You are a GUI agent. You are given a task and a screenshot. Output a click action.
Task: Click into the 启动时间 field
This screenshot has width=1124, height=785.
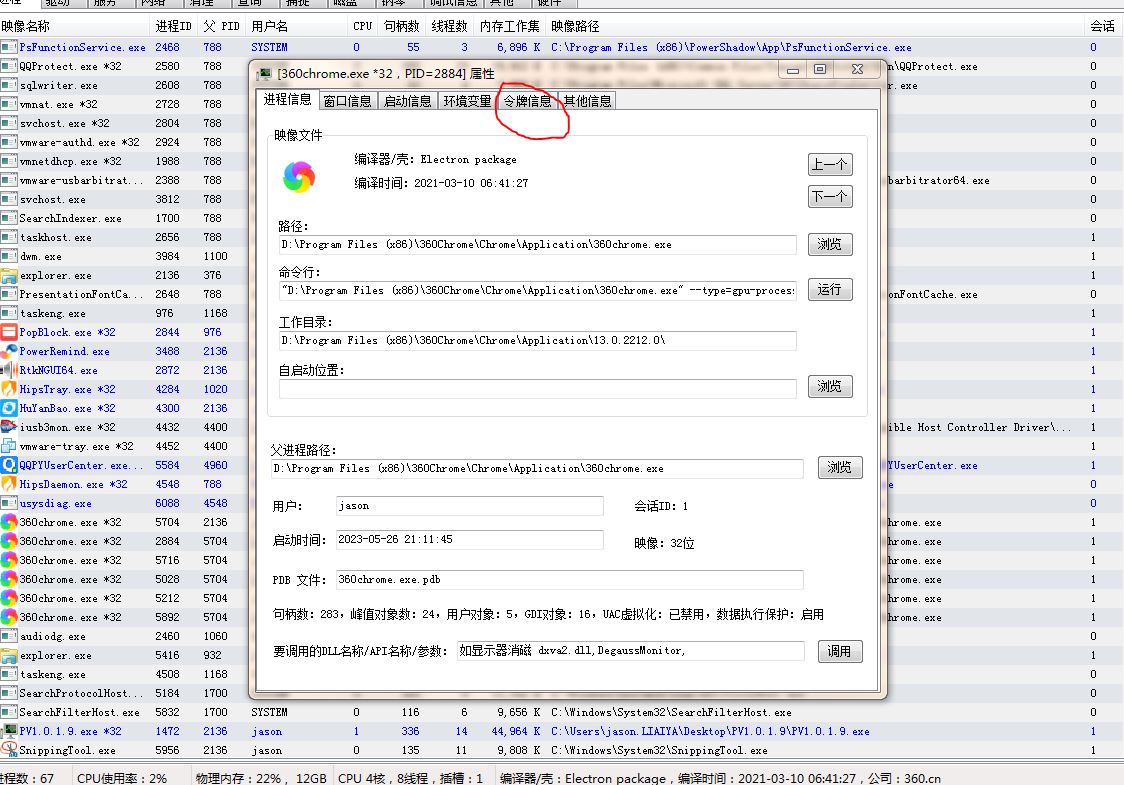470,539
